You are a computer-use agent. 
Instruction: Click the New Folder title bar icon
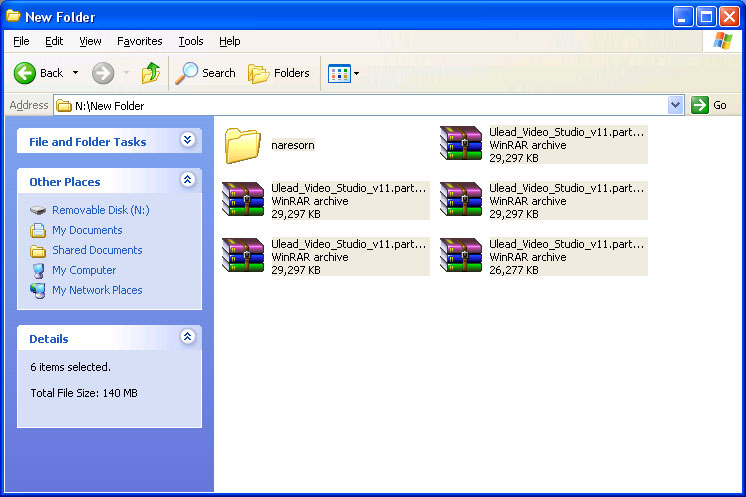point(13,16)
